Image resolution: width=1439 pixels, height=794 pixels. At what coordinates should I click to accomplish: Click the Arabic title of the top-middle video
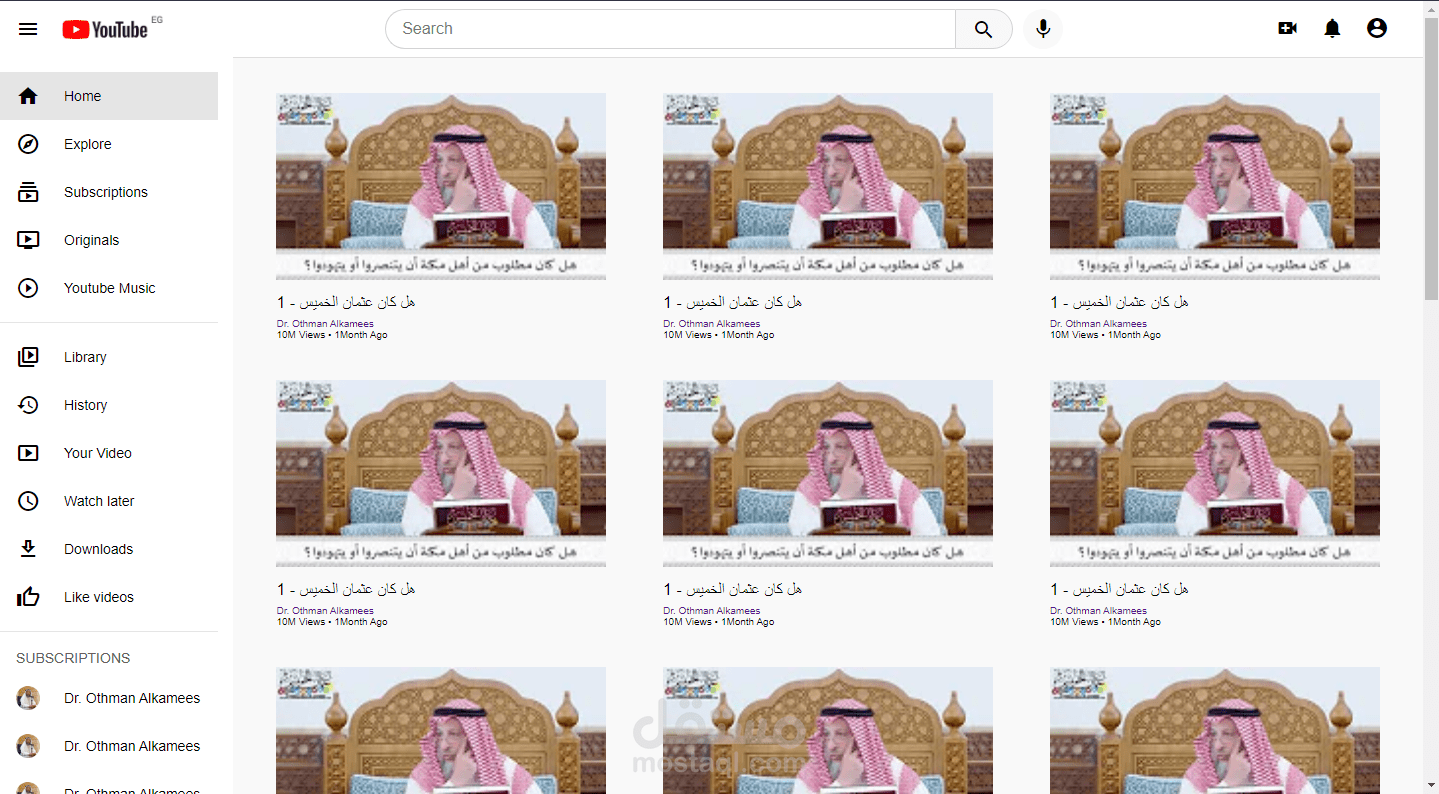(x=733, y=302)
